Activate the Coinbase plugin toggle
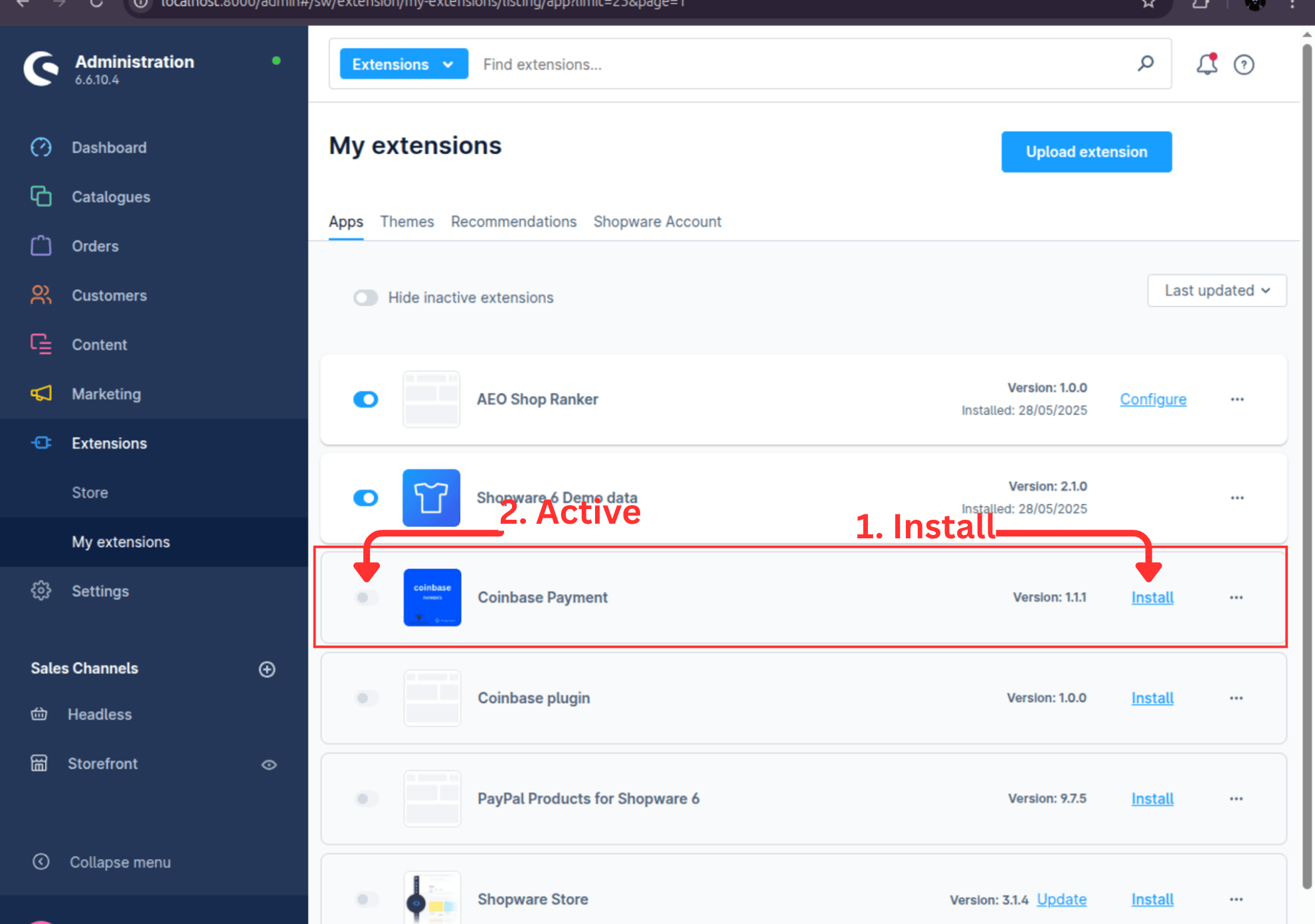Image resolution: width=1315 pixels, height=924 pixels. click(x=367, y=698)
